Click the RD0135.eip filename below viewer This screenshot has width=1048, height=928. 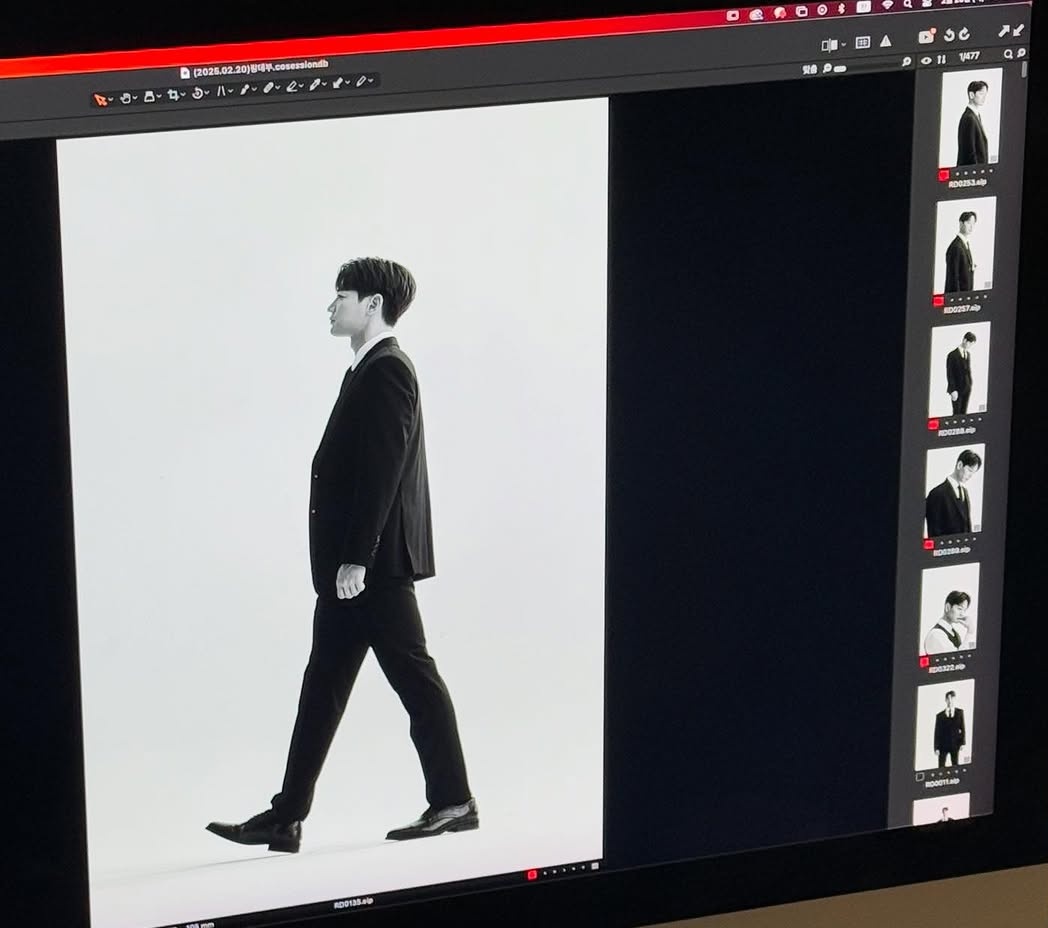353,904
